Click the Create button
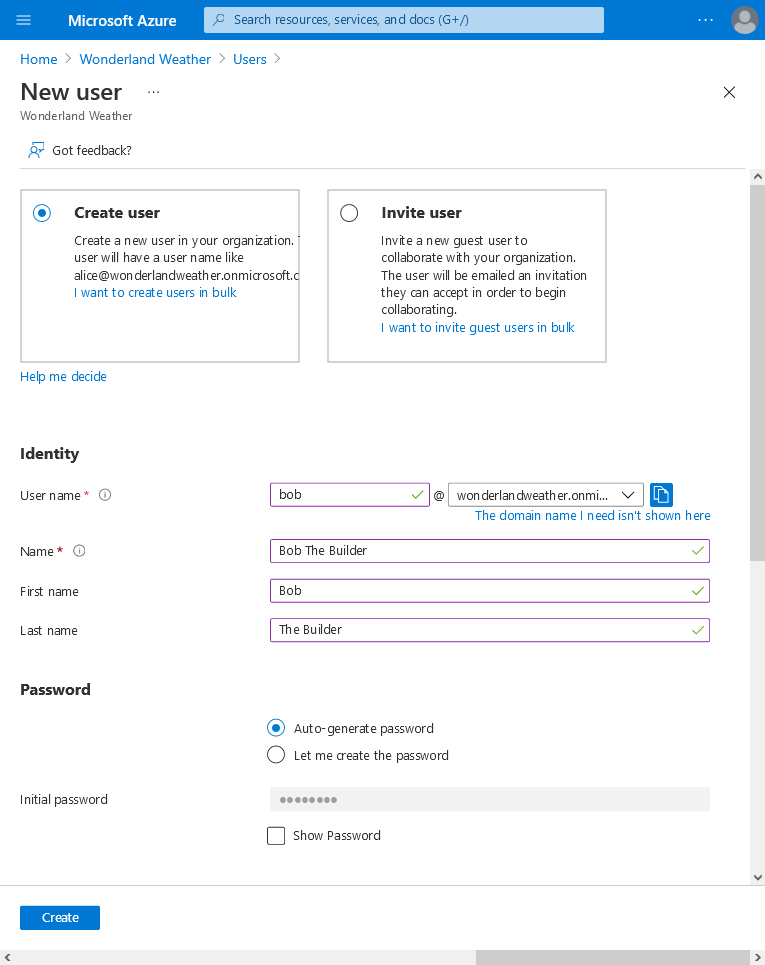Viewport: 765px width, 965px height. 59,917
